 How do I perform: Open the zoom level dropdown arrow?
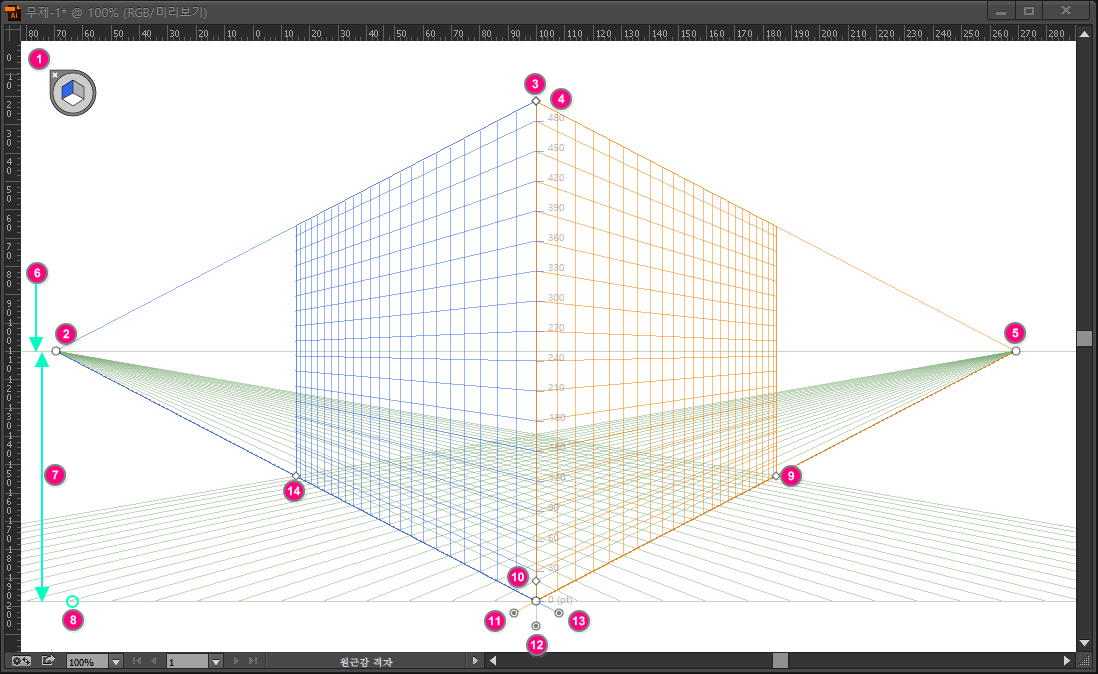coord(116,662)
